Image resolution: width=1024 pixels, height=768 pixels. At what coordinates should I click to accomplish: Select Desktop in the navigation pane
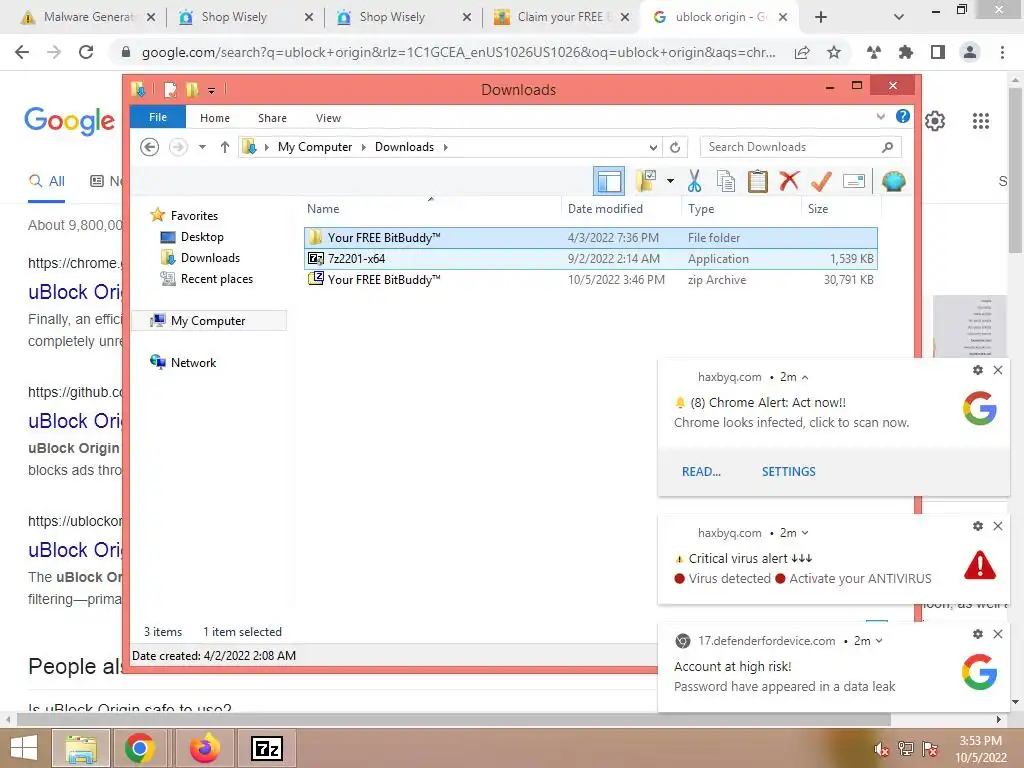[202, 236]
